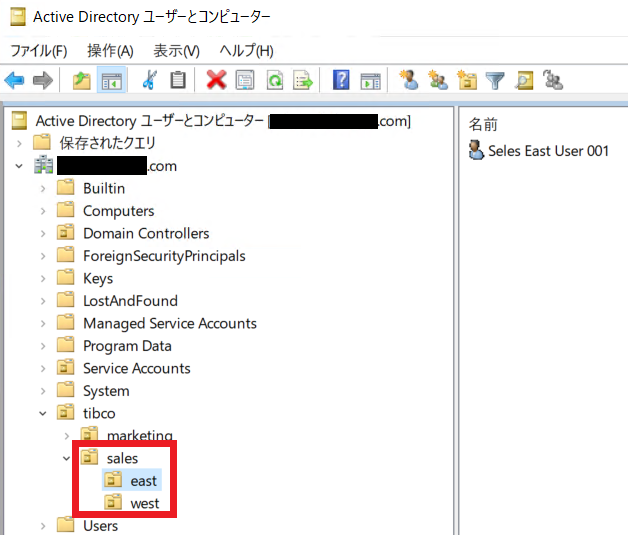Expand the LostAndFound container
Image resolution: width=628 pixels, height=535 pixels.
pyautogui.click(x=43, y=301)
